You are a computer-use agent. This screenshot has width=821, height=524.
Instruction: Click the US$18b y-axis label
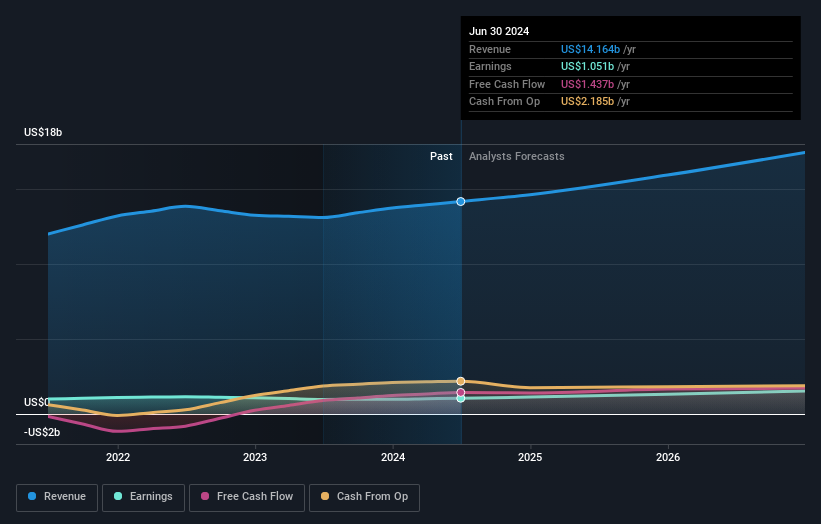tap(43, 132)
